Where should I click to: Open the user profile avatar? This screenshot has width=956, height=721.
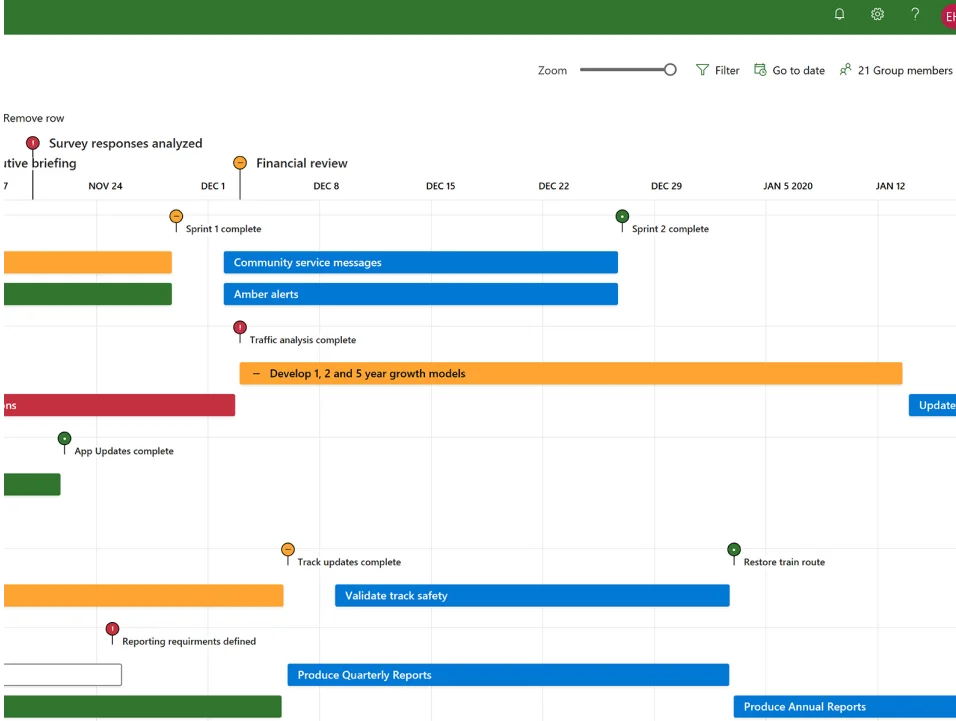click(947, 16)
